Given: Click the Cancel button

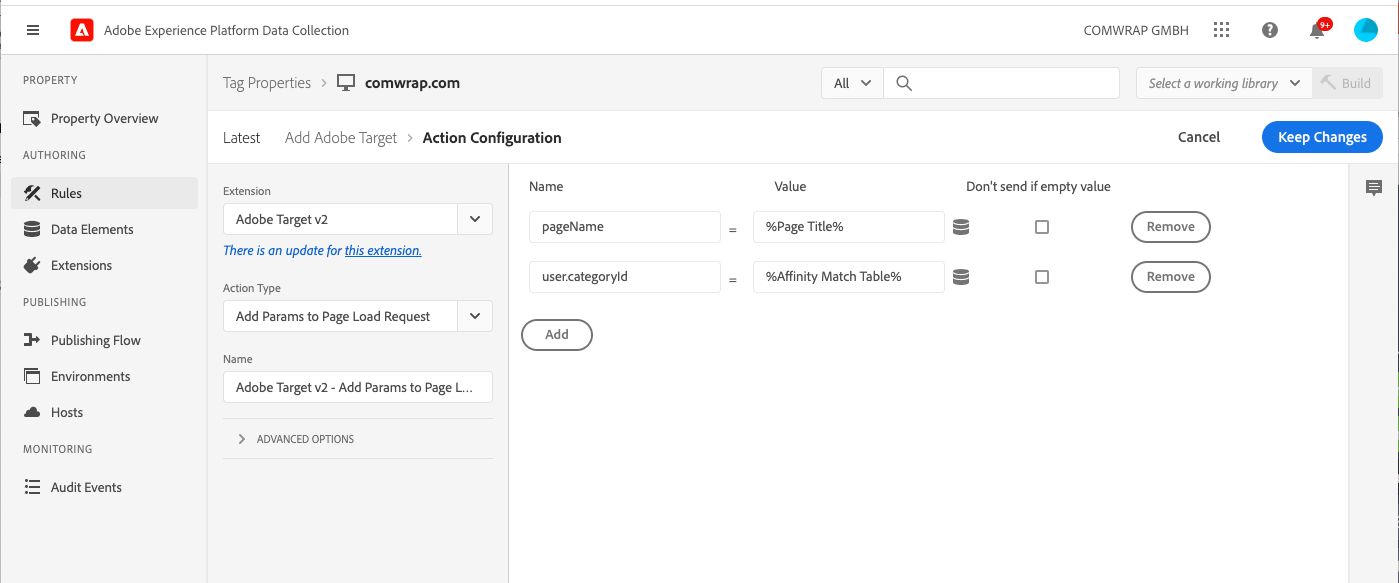Looking at the screenshot, I should tap(1199, 137).
